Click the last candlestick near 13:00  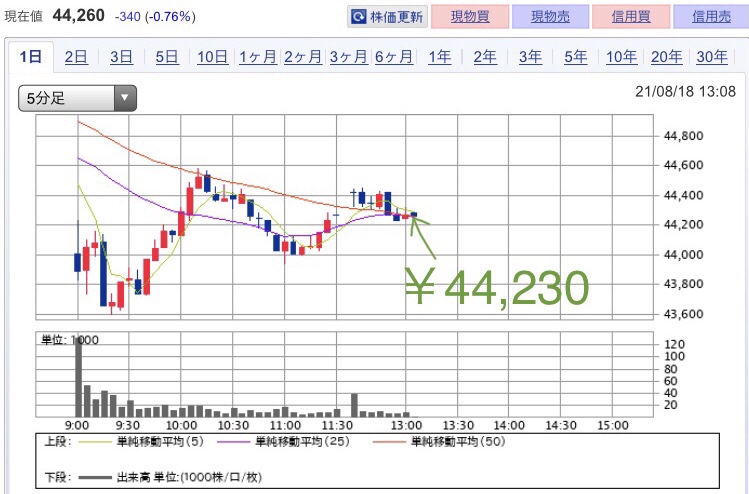click(x=414, y=214)
